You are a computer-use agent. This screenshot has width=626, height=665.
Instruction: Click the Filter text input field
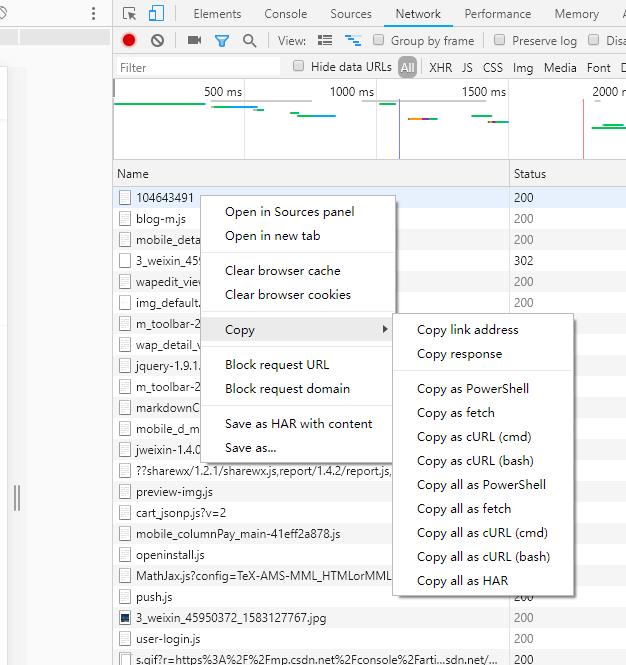tap(198, 67)
